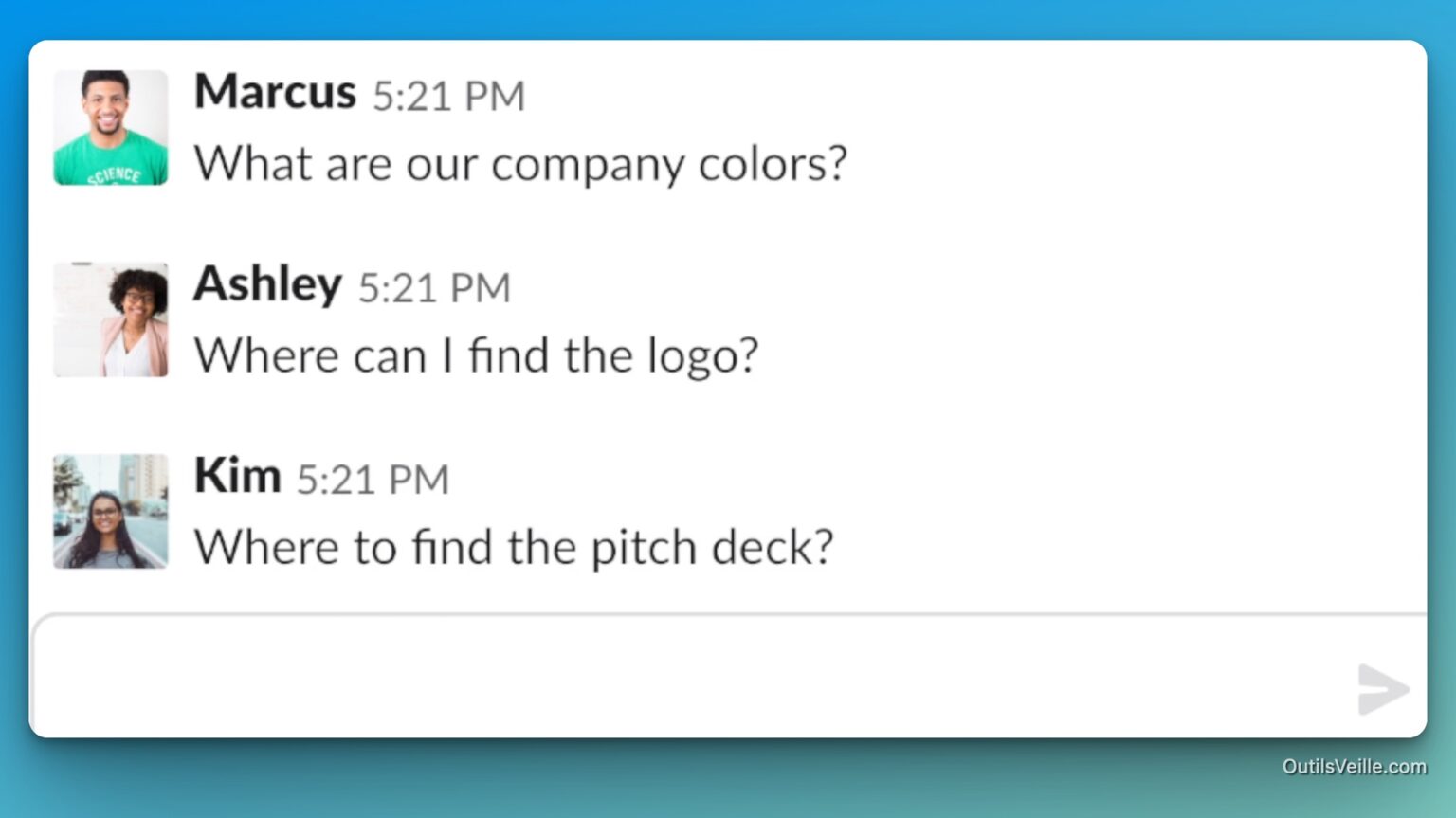Open Marcus's profile picture
Screen dimensions: 1456x818
pyautogui.click(x=111, y=128)
